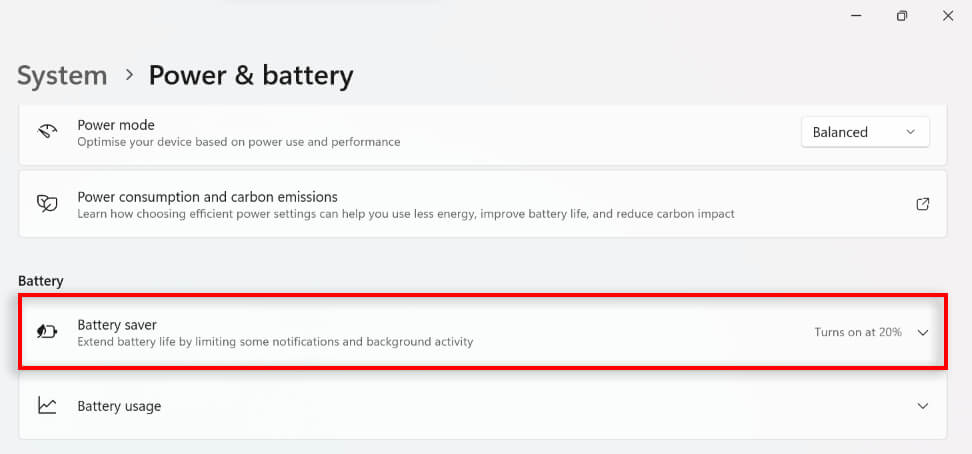Click the Battery saver title text
The width and height of the screenshot is (972, 454).
117,325
